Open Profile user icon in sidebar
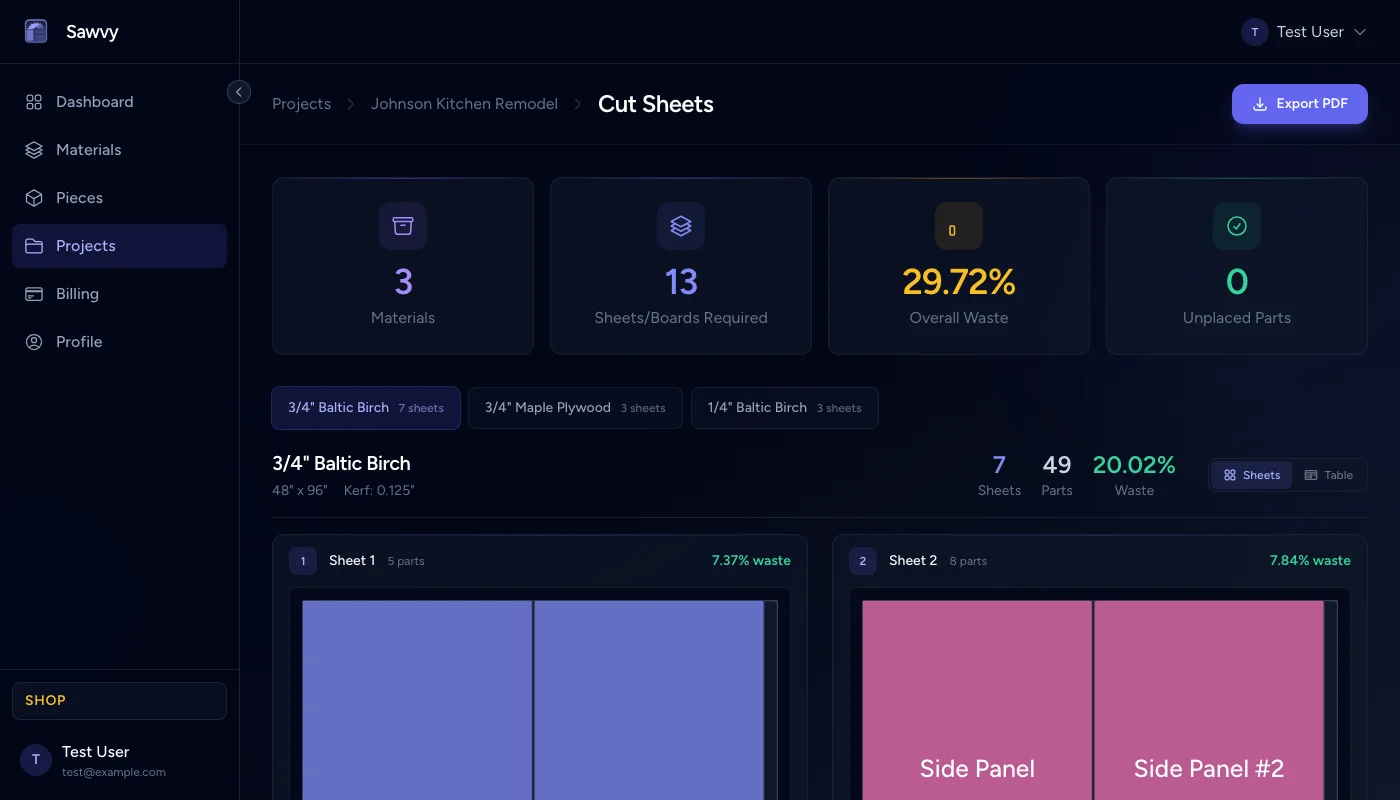The image size is (1400, 800). (x=34, y=342)
